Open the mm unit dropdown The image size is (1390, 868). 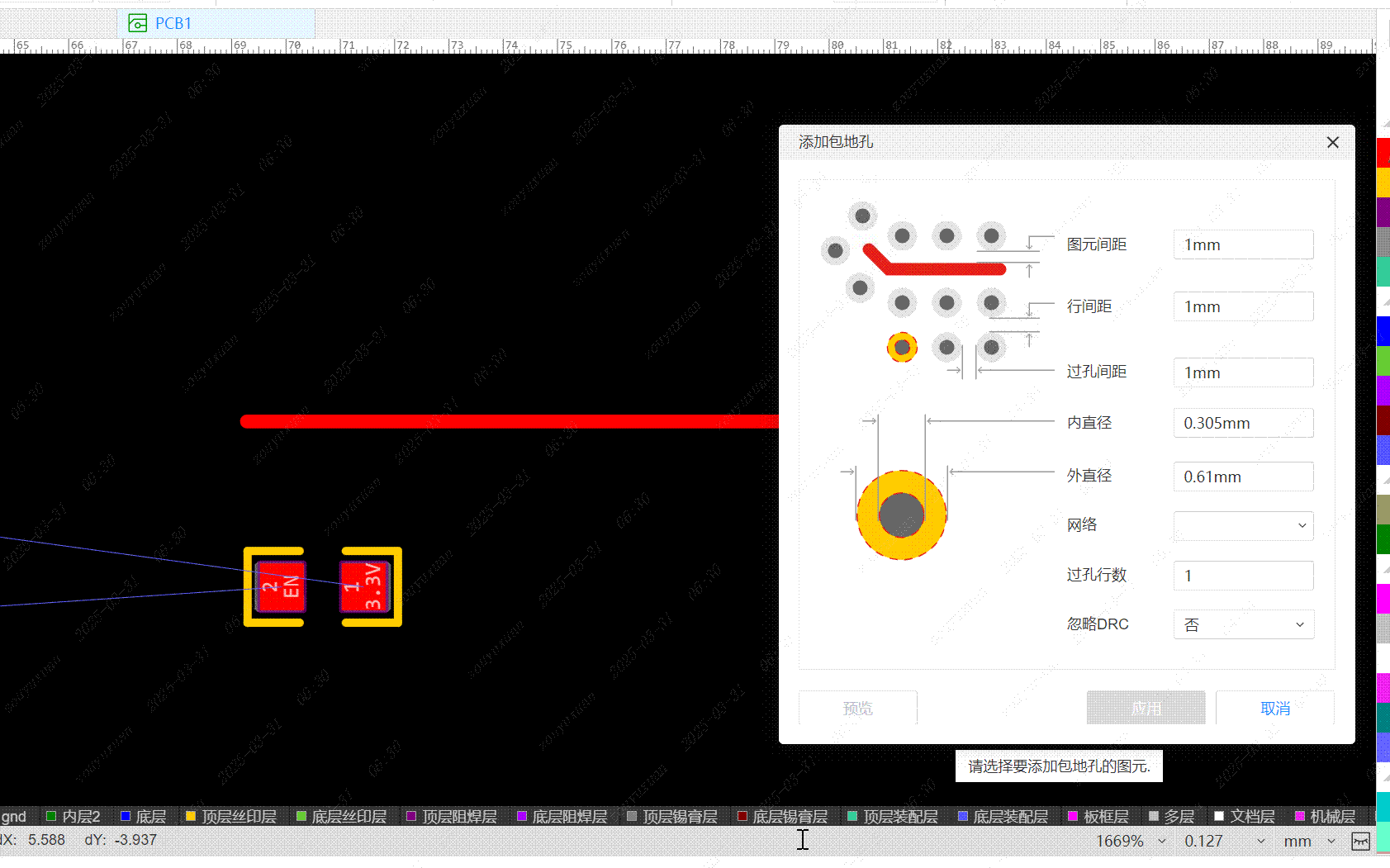pos(1331,841)
